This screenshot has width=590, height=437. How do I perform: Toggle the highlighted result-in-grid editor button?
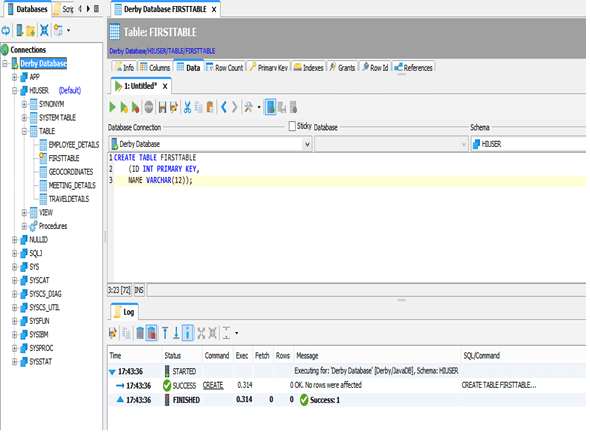tap(271, 108)
